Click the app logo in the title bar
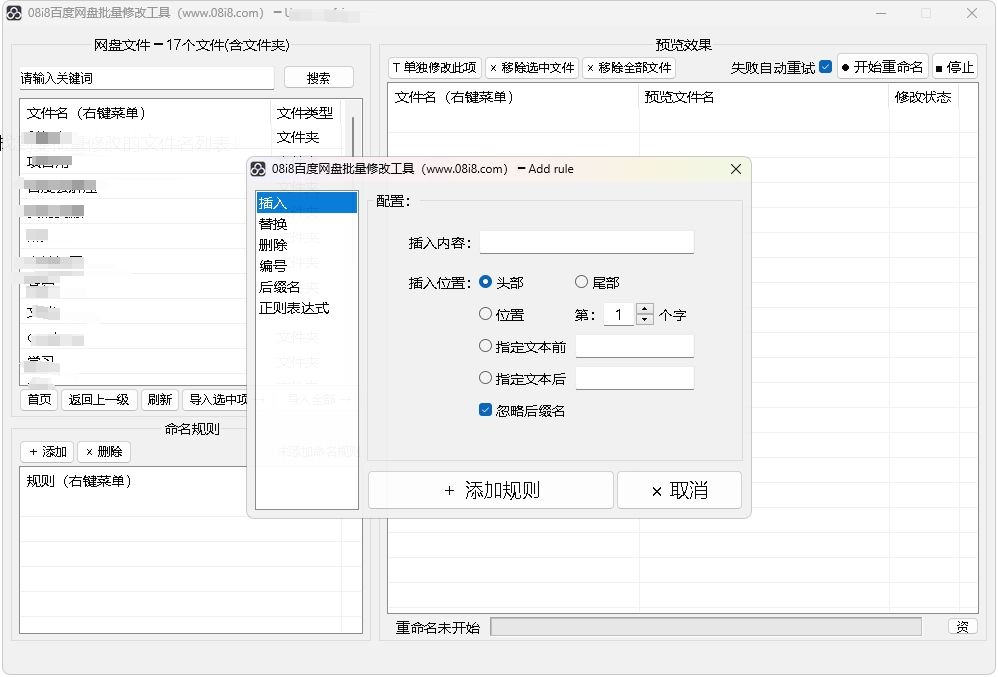The height and width of the screenshot is (677, 998). pos(13,13)
